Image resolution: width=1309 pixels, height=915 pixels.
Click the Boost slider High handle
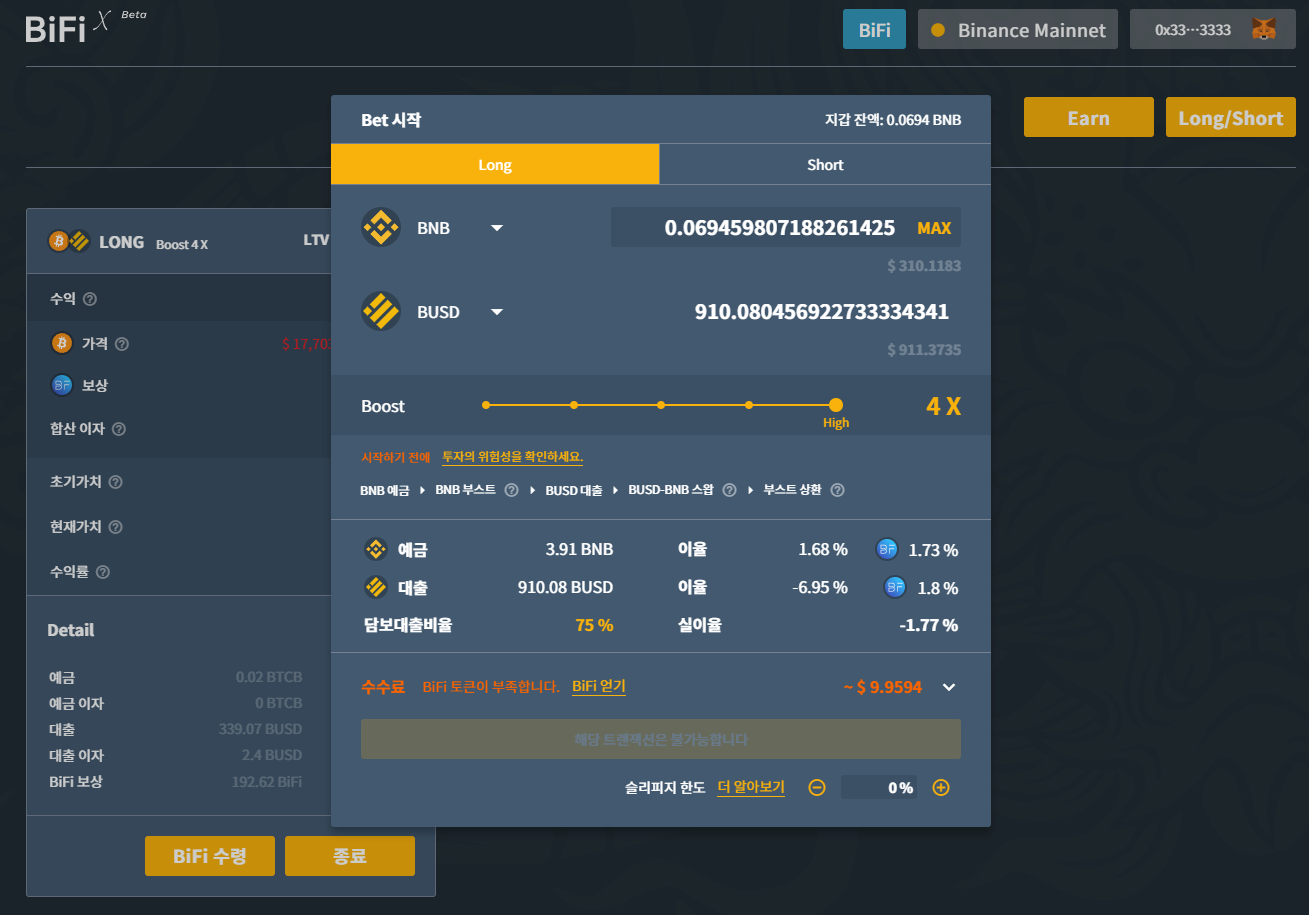[836, 405]
